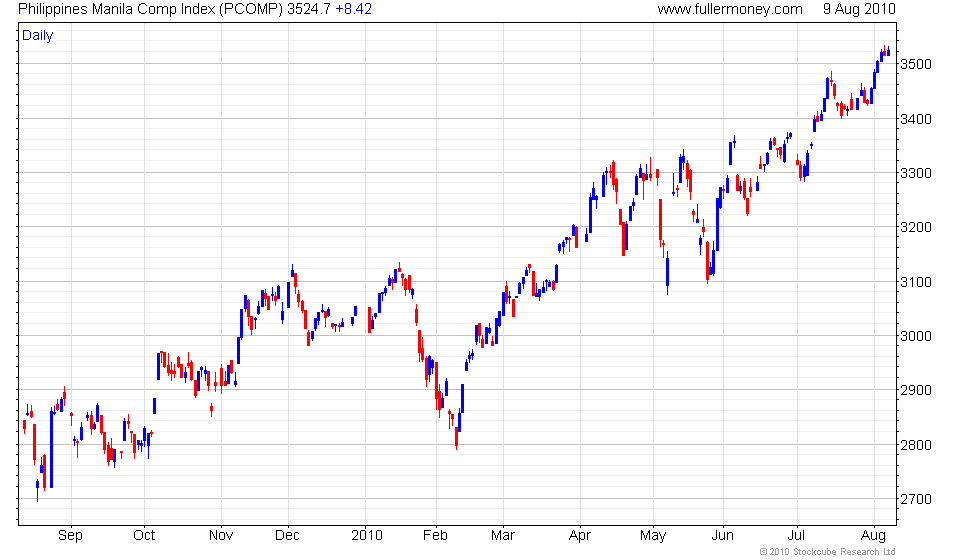Click the Sep month label
980x560 pixels.
(70, 536)
